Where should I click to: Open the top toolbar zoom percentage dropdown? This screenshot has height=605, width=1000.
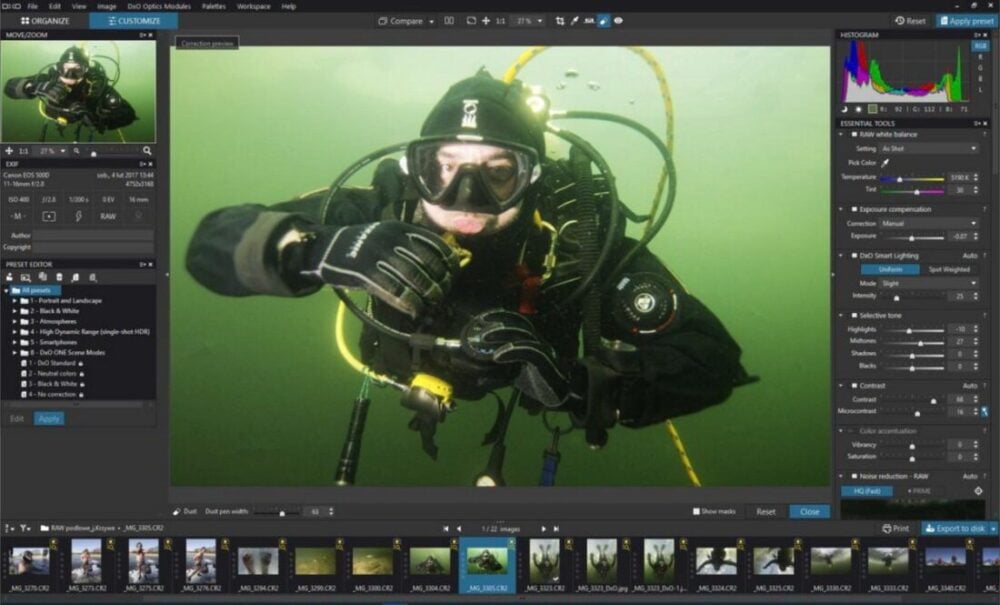coord(540,21)
